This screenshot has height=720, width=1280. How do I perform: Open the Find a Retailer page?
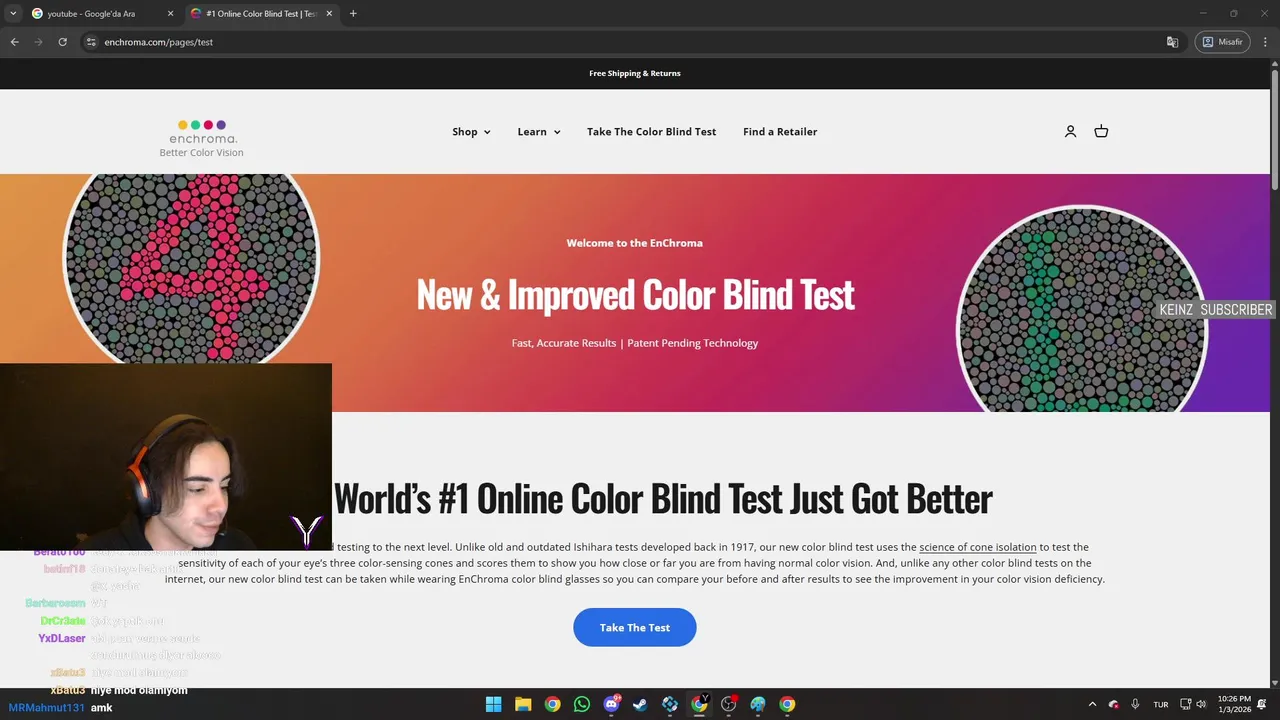780,131
